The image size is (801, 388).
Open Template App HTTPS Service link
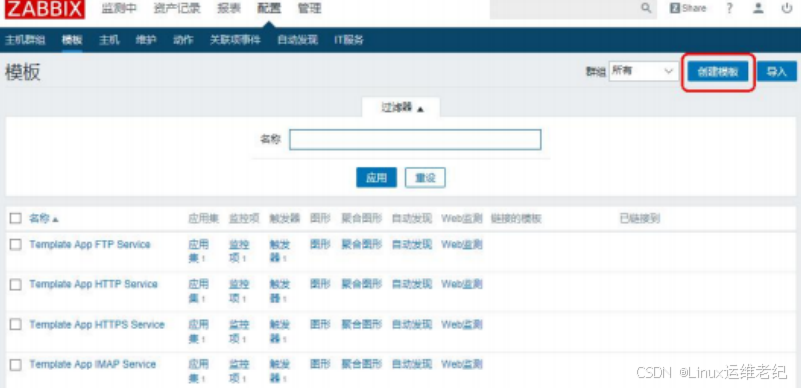tap(97, 325)
